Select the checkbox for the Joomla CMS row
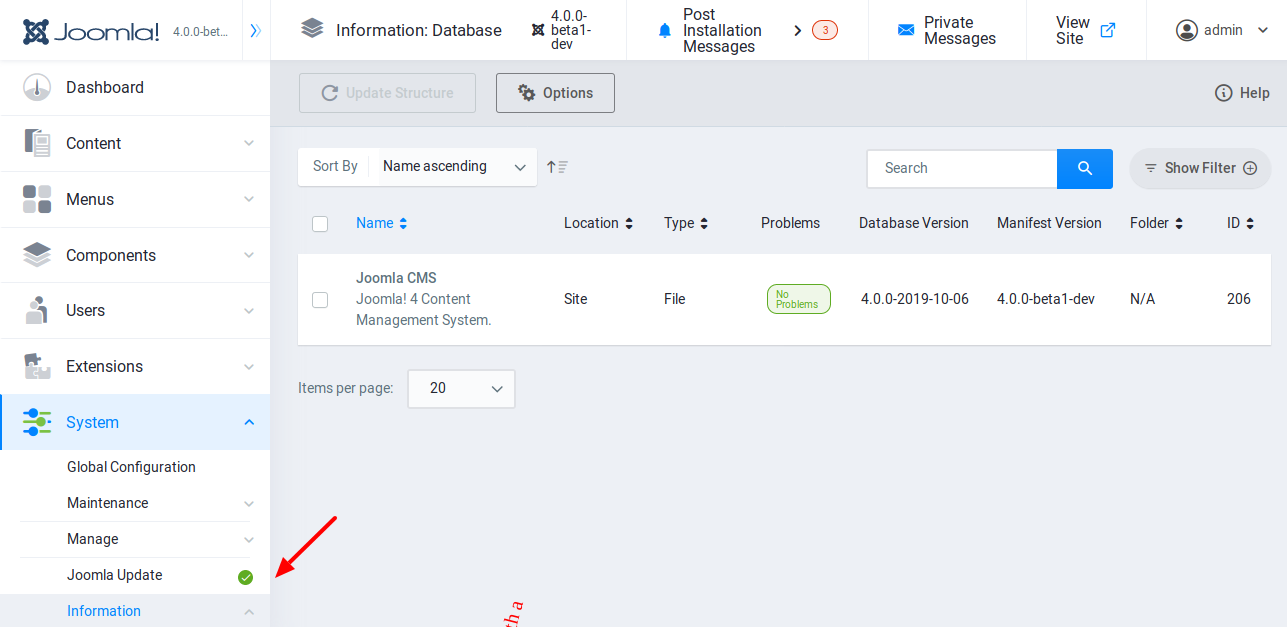The image size is (1287, 627). pos(320,299)
